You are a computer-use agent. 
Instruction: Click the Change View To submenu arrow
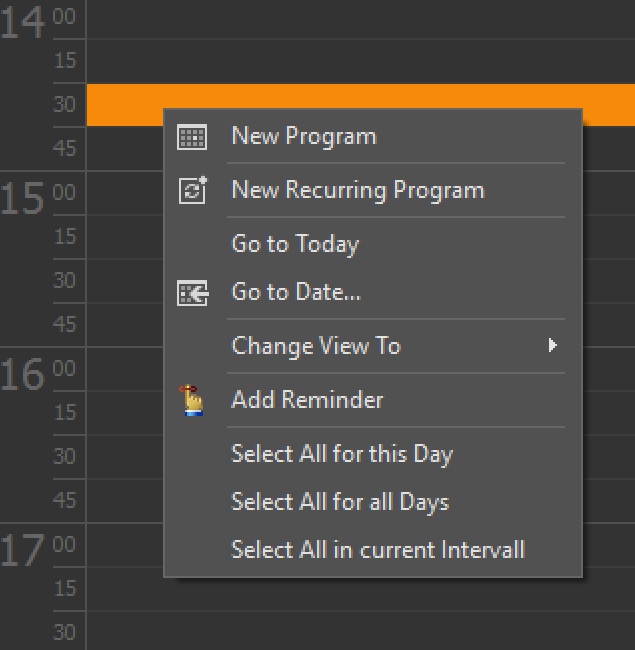(552, 345)
